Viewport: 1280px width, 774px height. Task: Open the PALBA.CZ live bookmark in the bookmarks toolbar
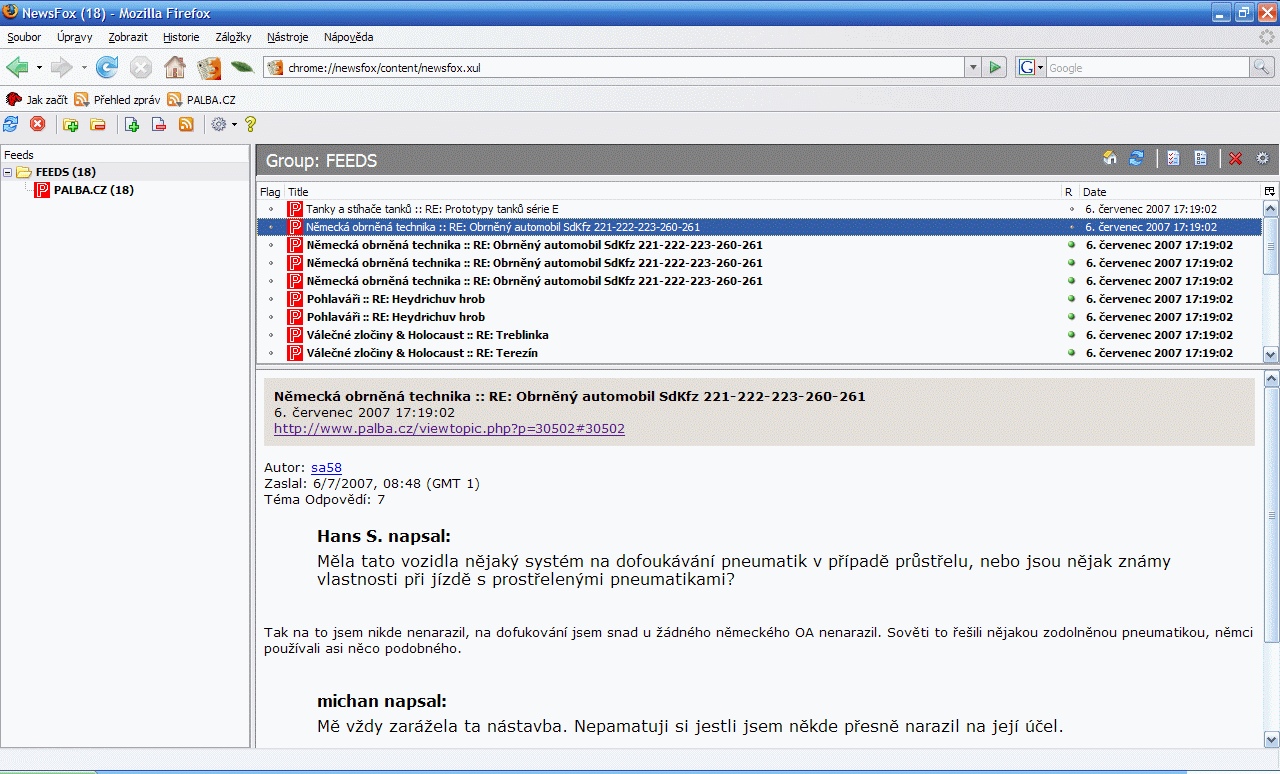[201, 99]
